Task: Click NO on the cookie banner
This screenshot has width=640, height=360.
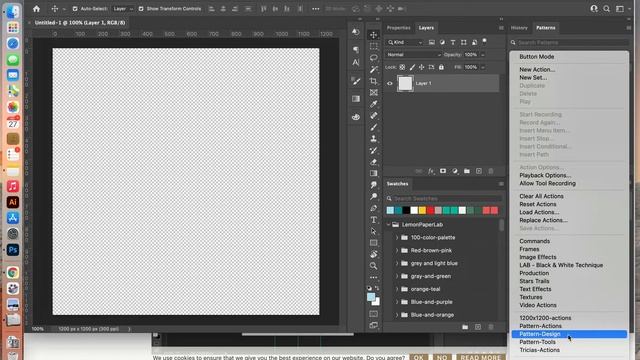Action: [x=442, y=357]
